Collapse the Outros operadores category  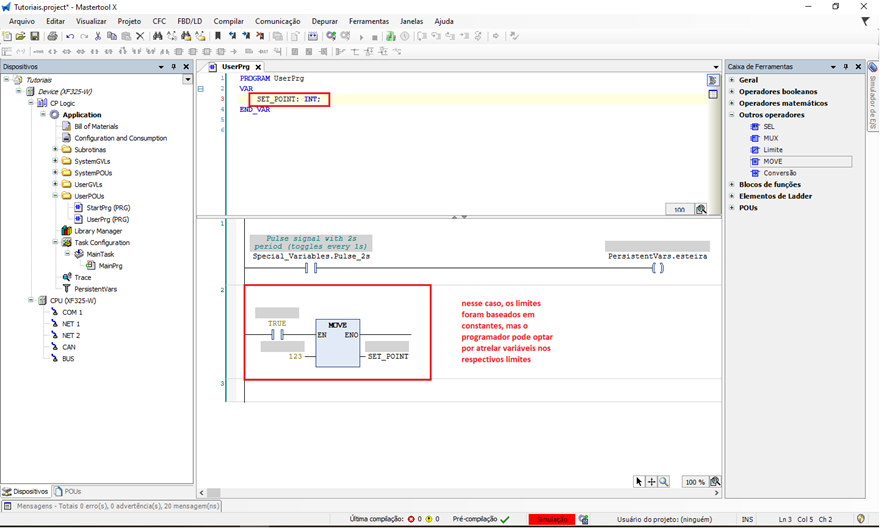(732, 115)
